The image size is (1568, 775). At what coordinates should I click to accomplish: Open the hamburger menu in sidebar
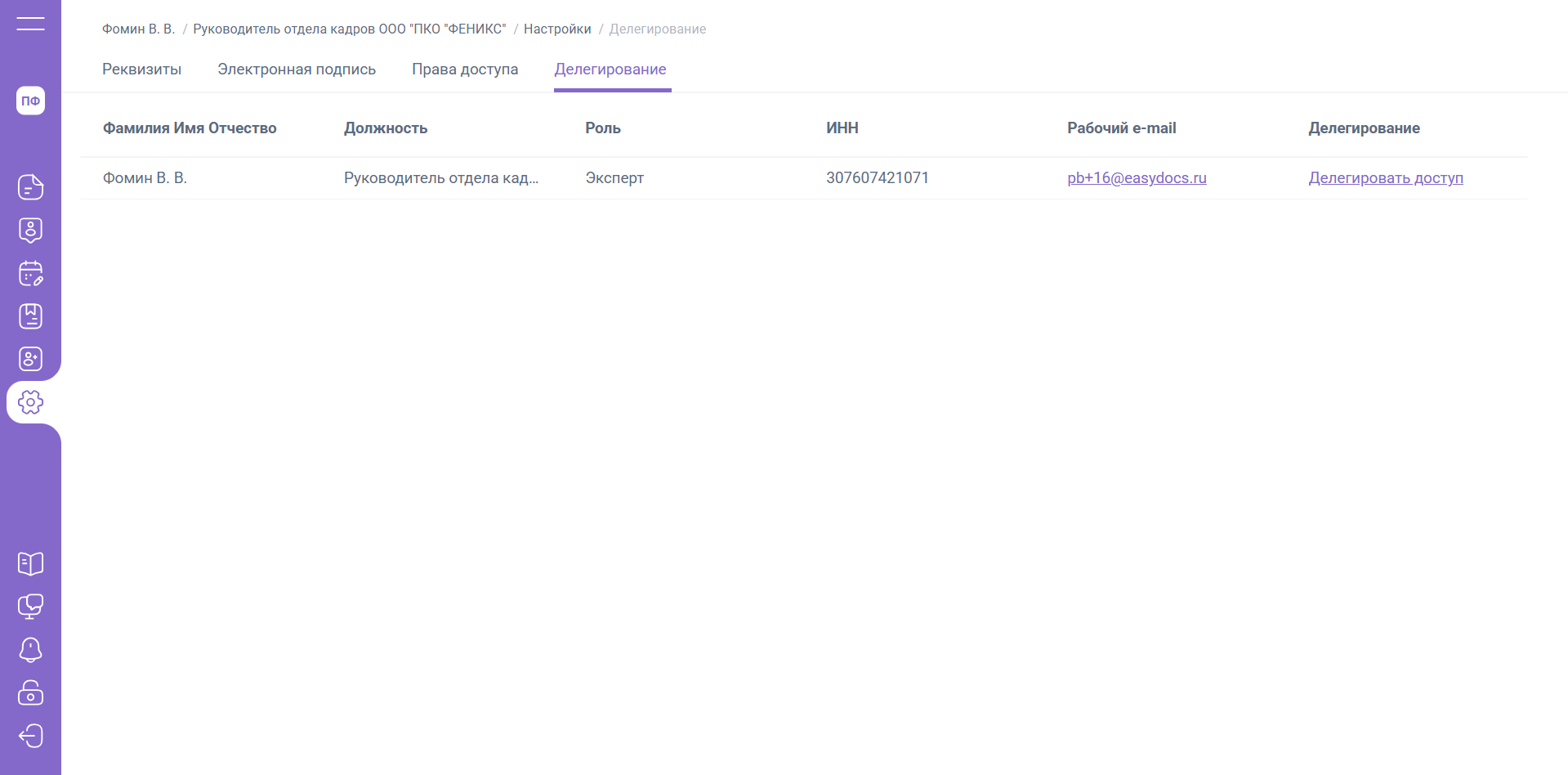(30, 24)
